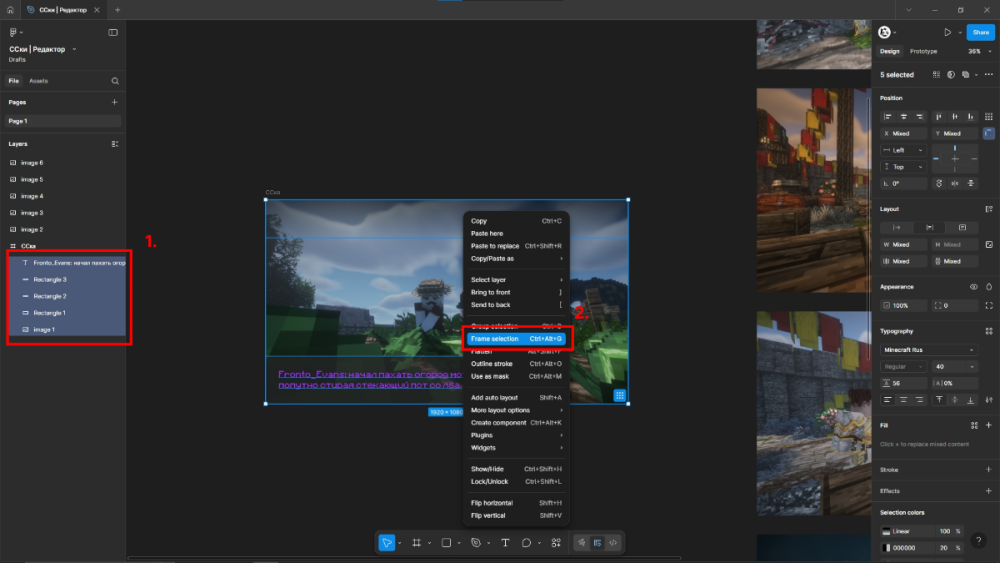This screenshot has height=563, width=1000.
Task: Select the Frame tool in bottom toolbar
Action: point(417,543)
